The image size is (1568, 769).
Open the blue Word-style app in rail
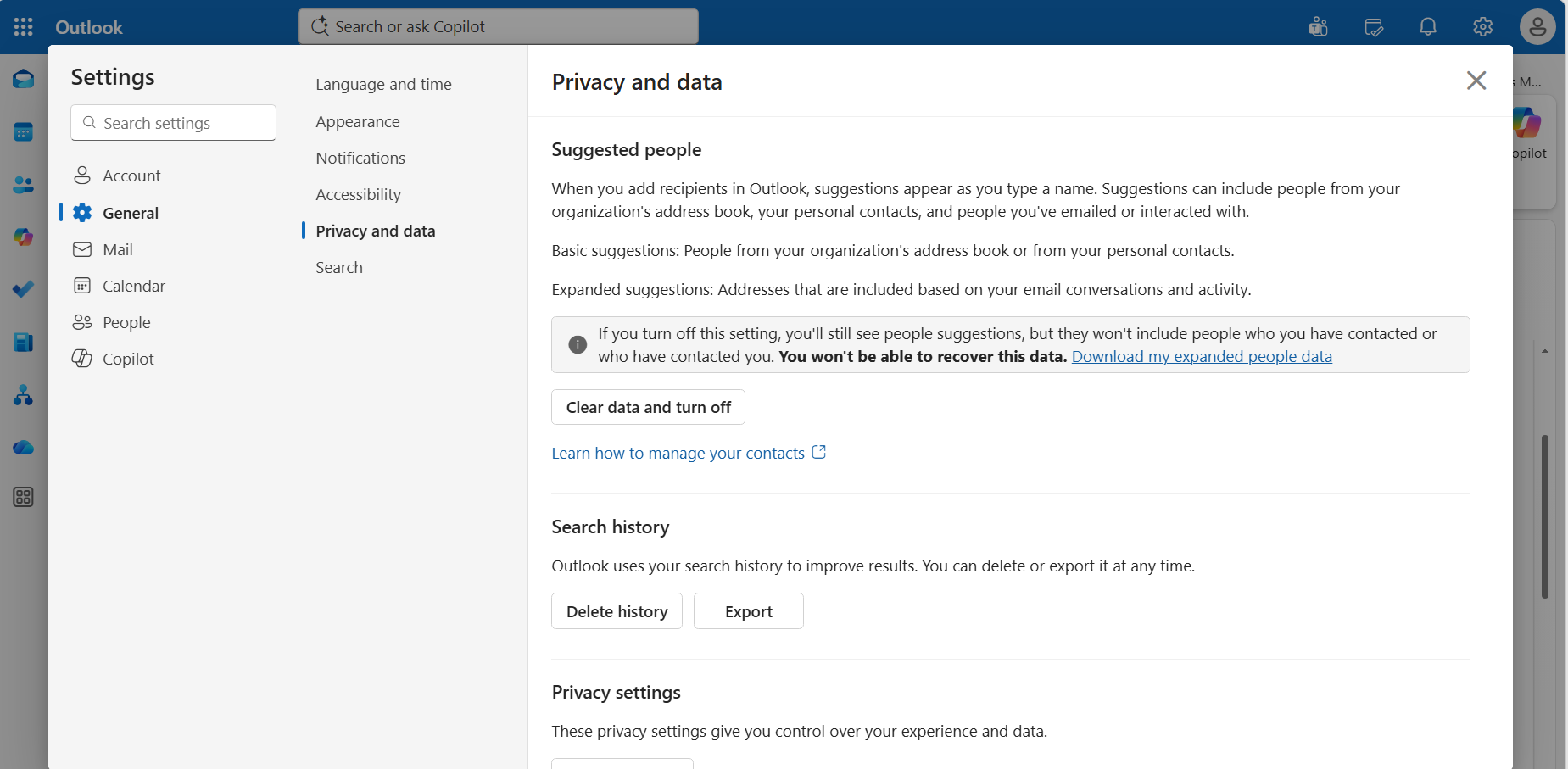(x=24, y=343)
